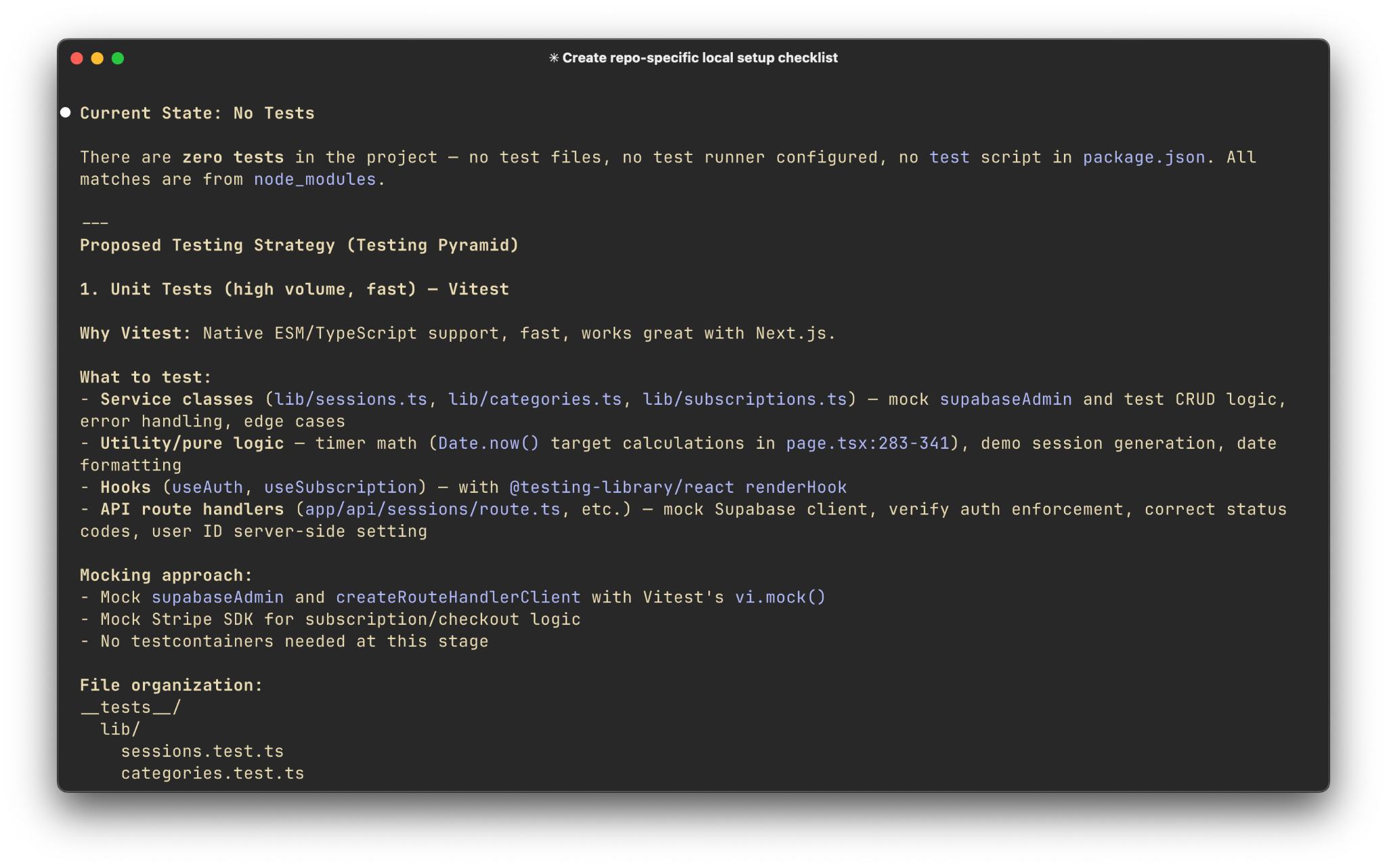Click the red close window button

(x=77, y=58)
